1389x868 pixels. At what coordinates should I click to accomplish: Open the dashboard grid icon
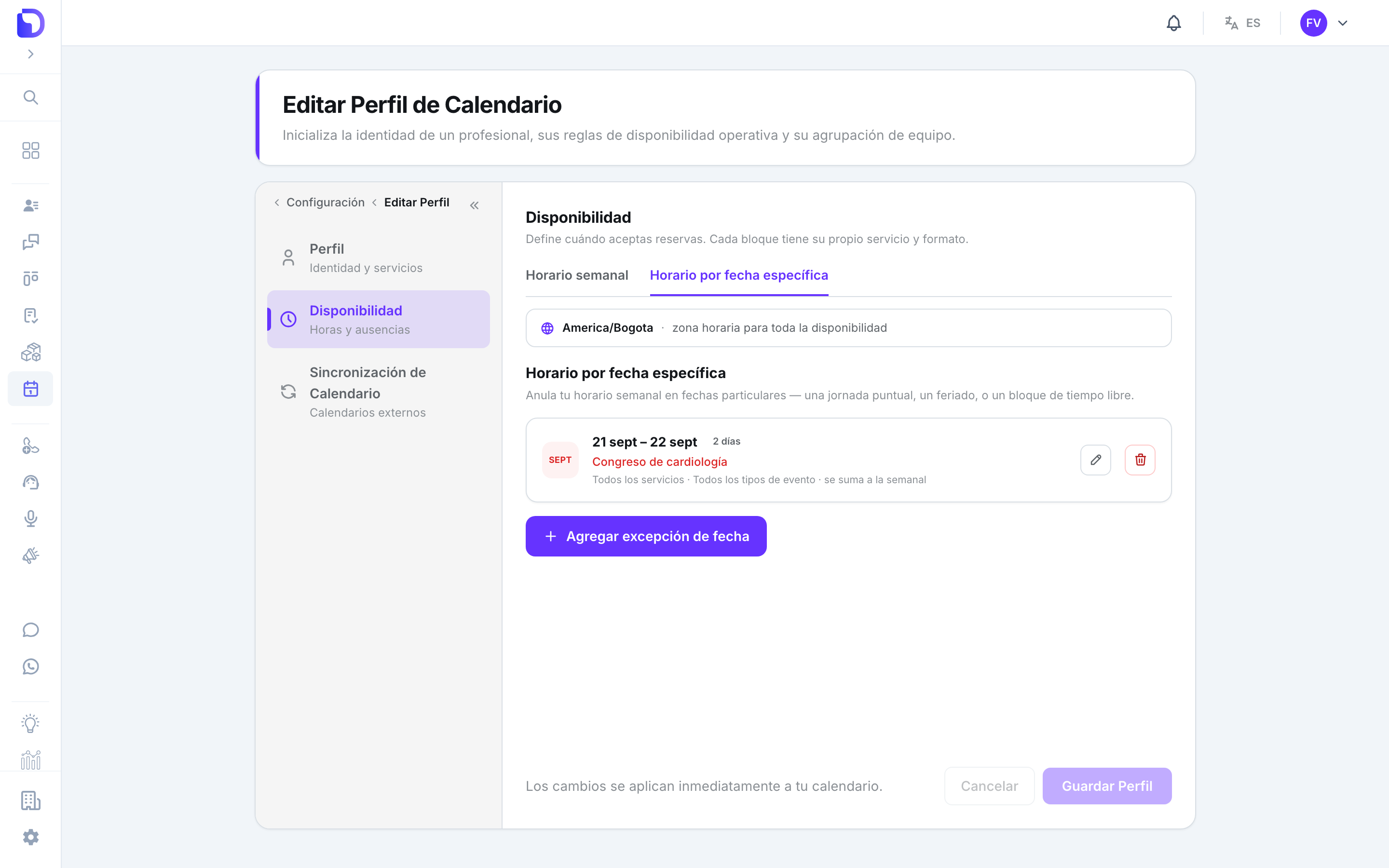(x=30, y=150)
